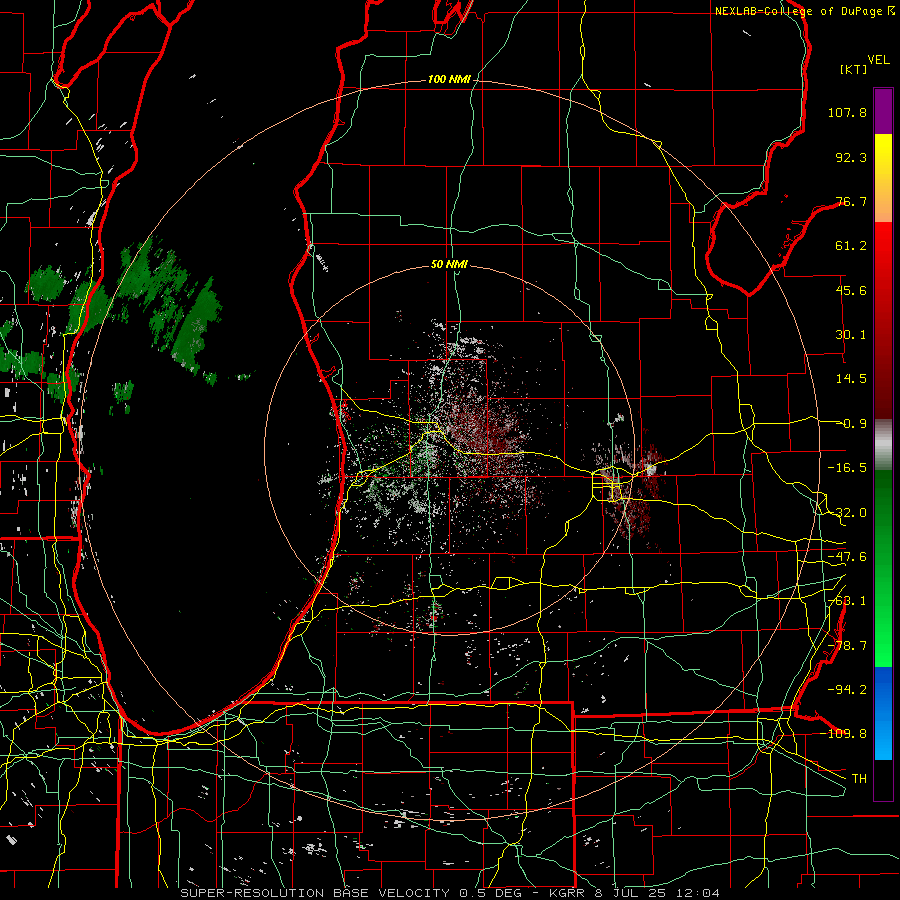Image resolution: width=900 pixels, height=900 pixels.
Task: Click the [KT] units label
Action: tap(853, 69)
